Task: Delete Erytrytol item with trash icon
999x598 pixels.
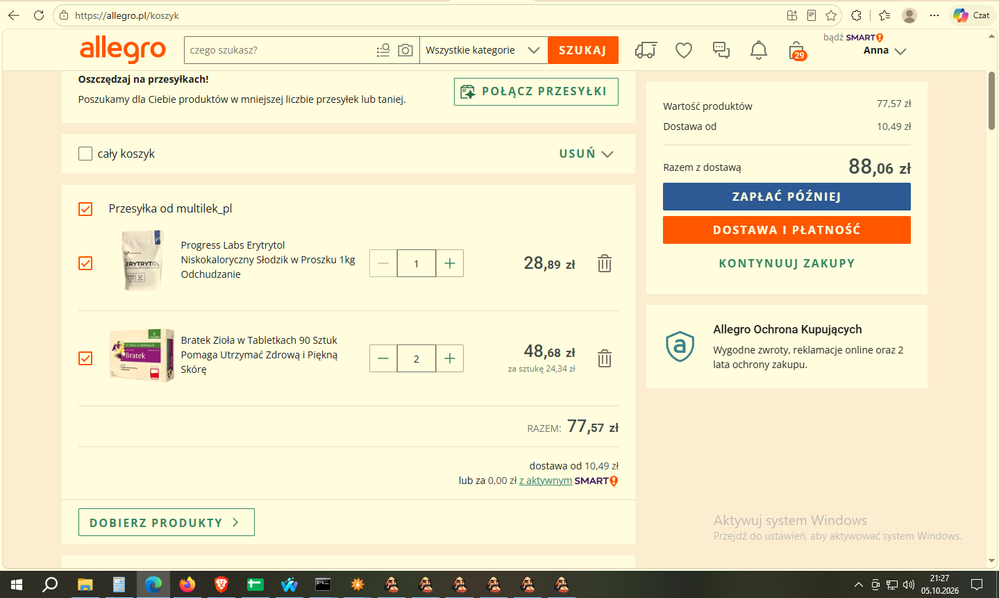Action: [x=605, y=263]
